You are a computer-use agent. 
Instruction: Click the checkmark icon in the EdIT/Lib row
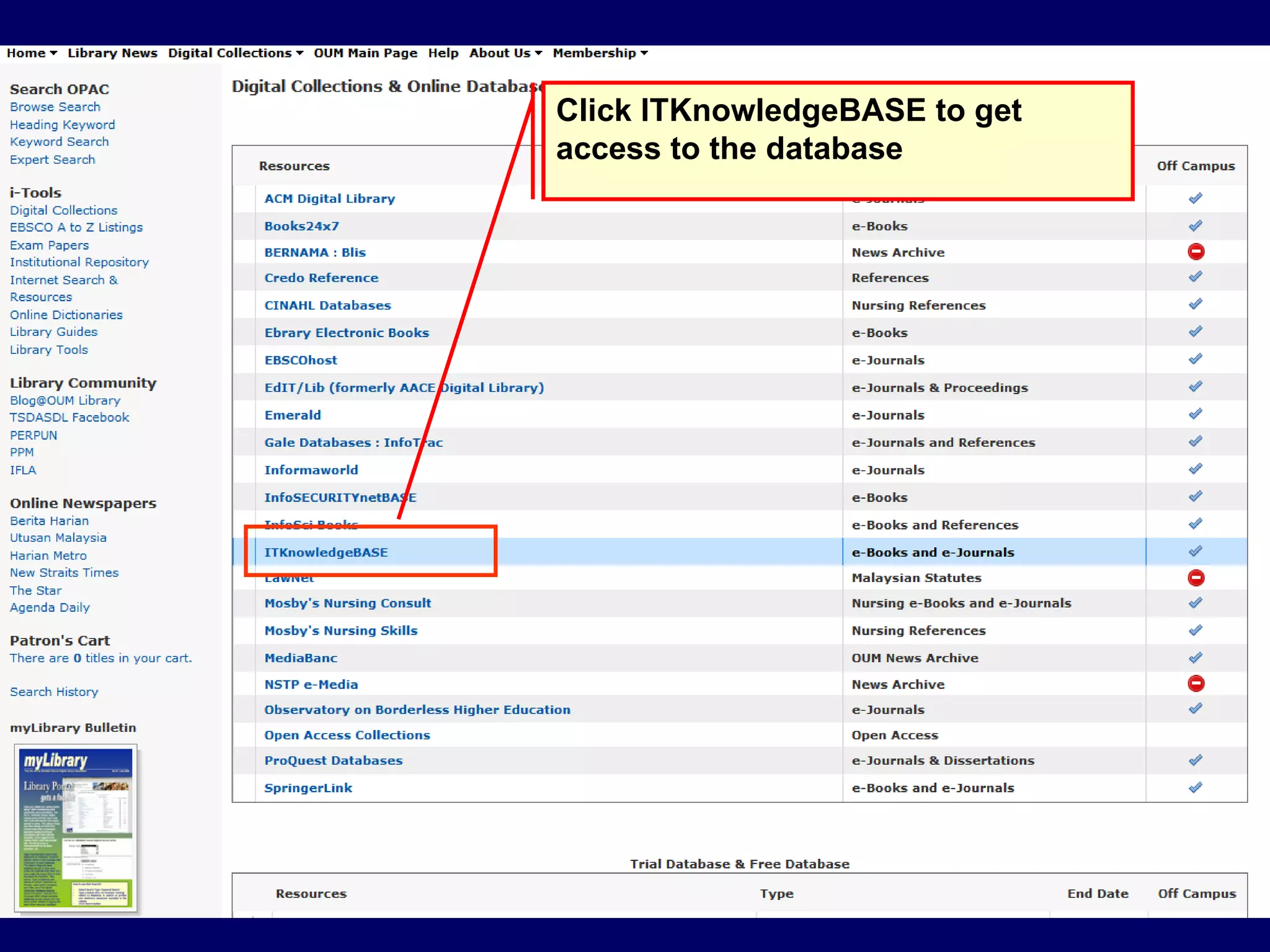tap(1196, 386)
